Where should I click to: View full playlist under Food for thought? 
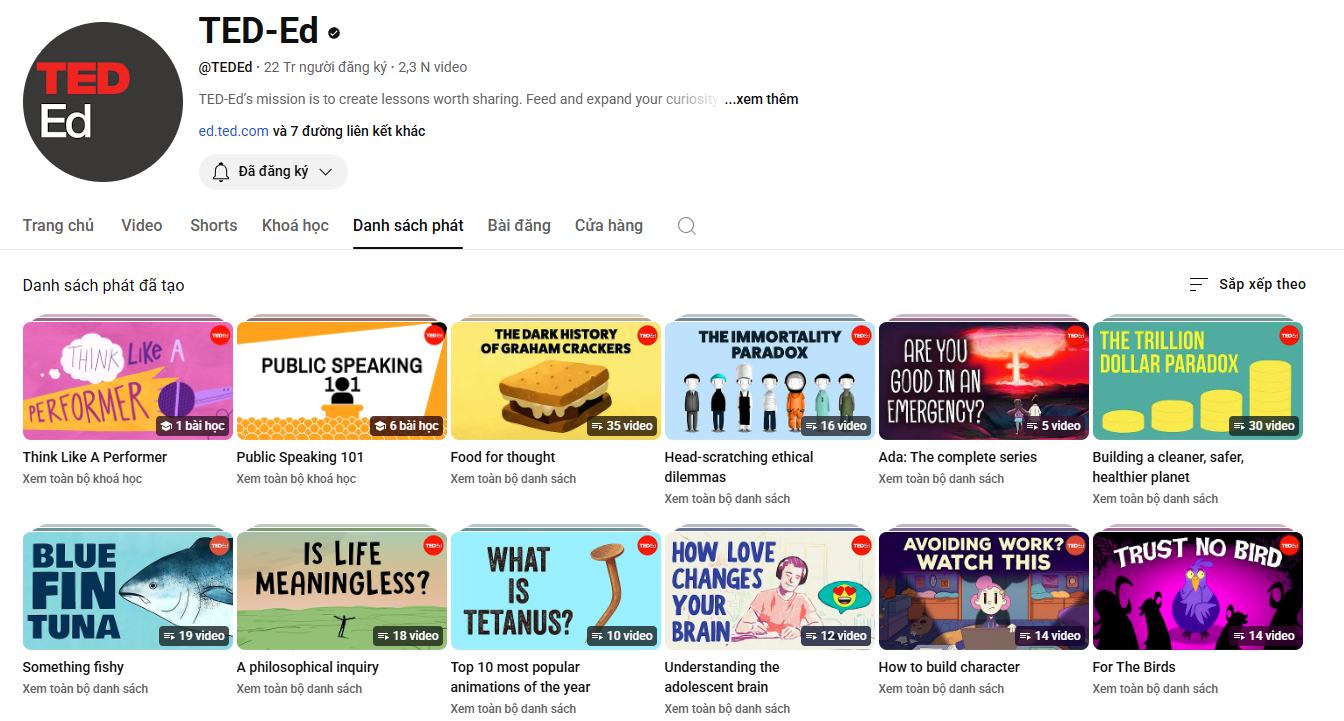pos(513,479)
